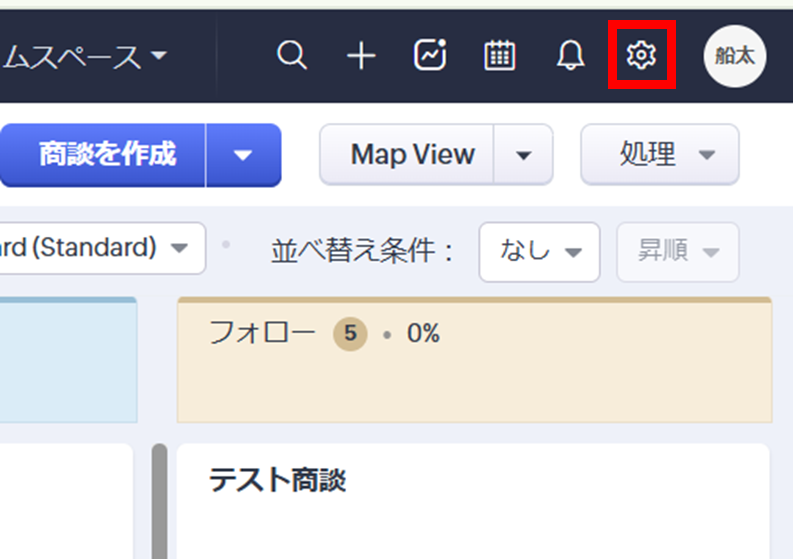Open the calendar icon

tap(499, 56)
